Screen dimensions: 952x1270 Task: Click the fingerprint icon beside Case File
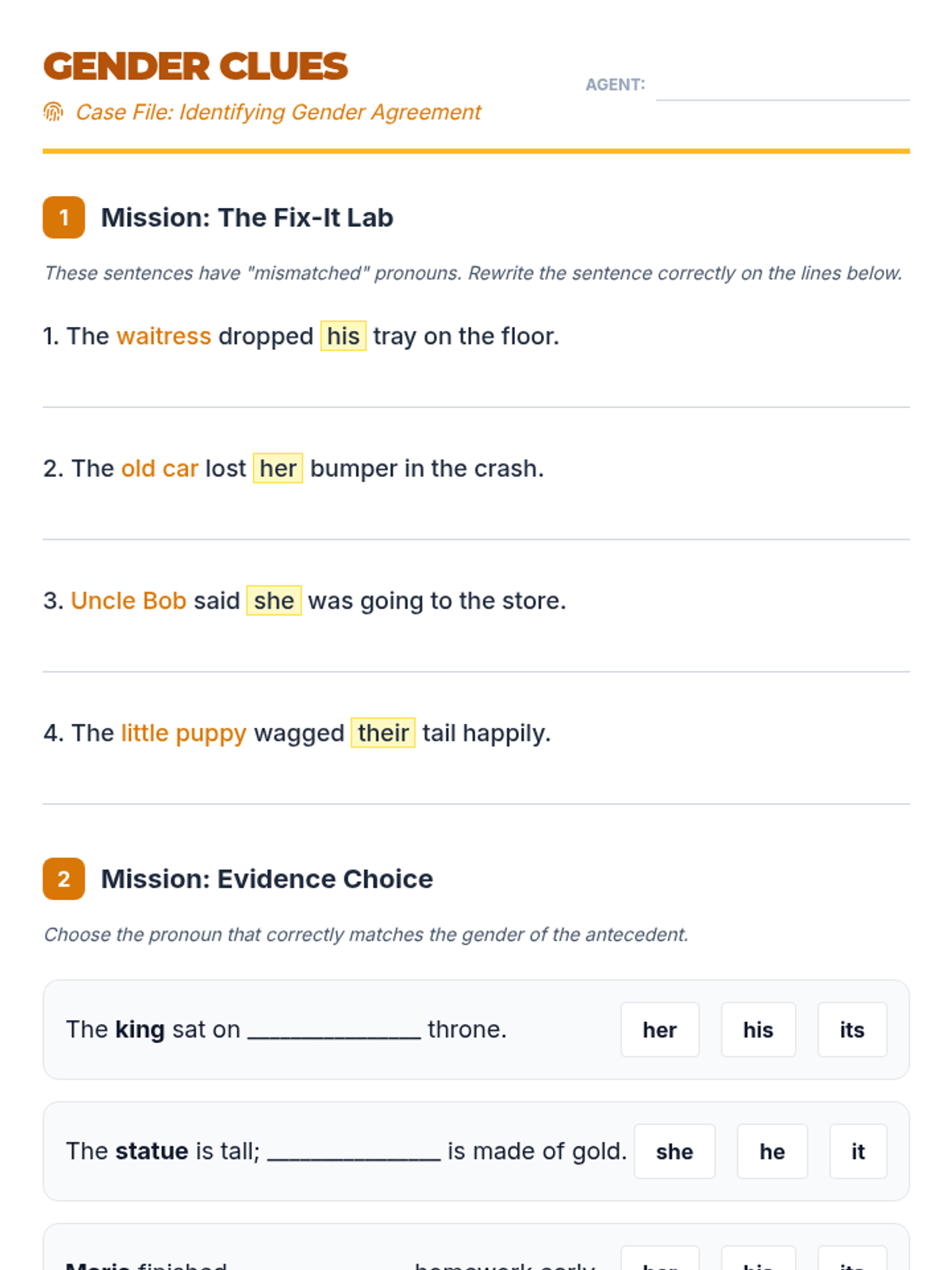(53, 112)
